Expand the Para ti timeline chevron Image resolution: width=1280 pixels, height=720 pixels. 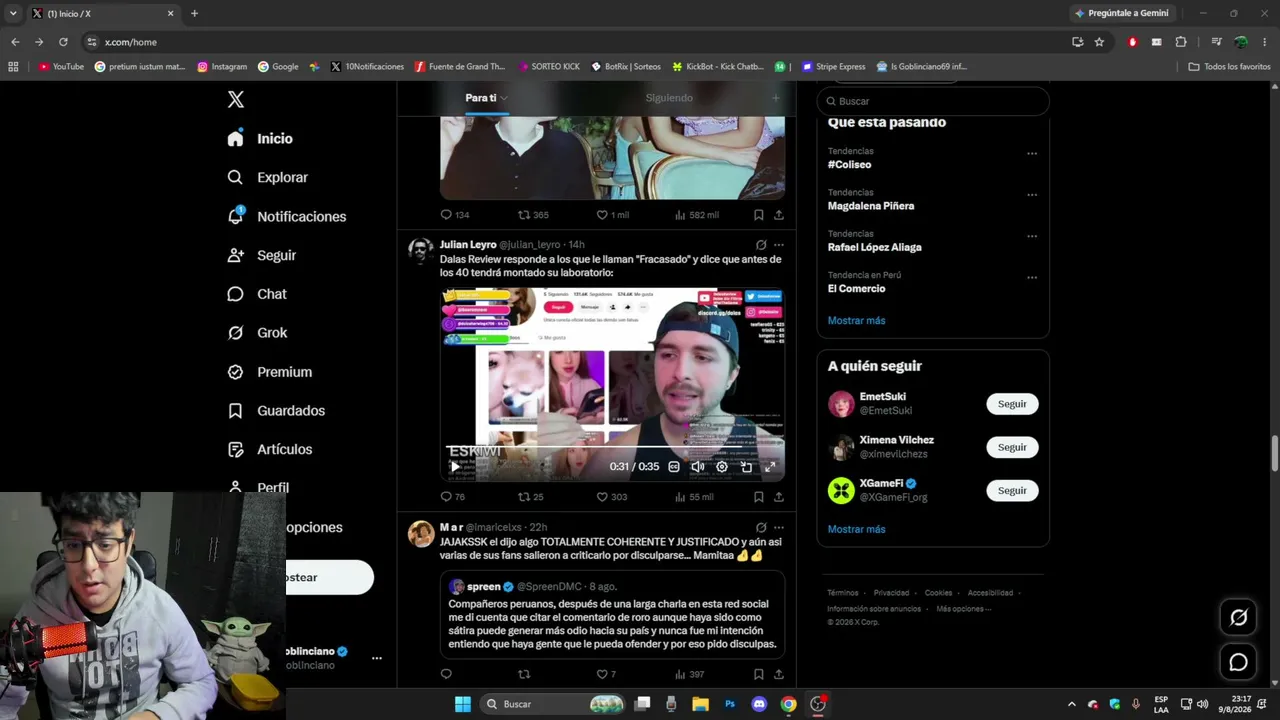tap(504, 98)
